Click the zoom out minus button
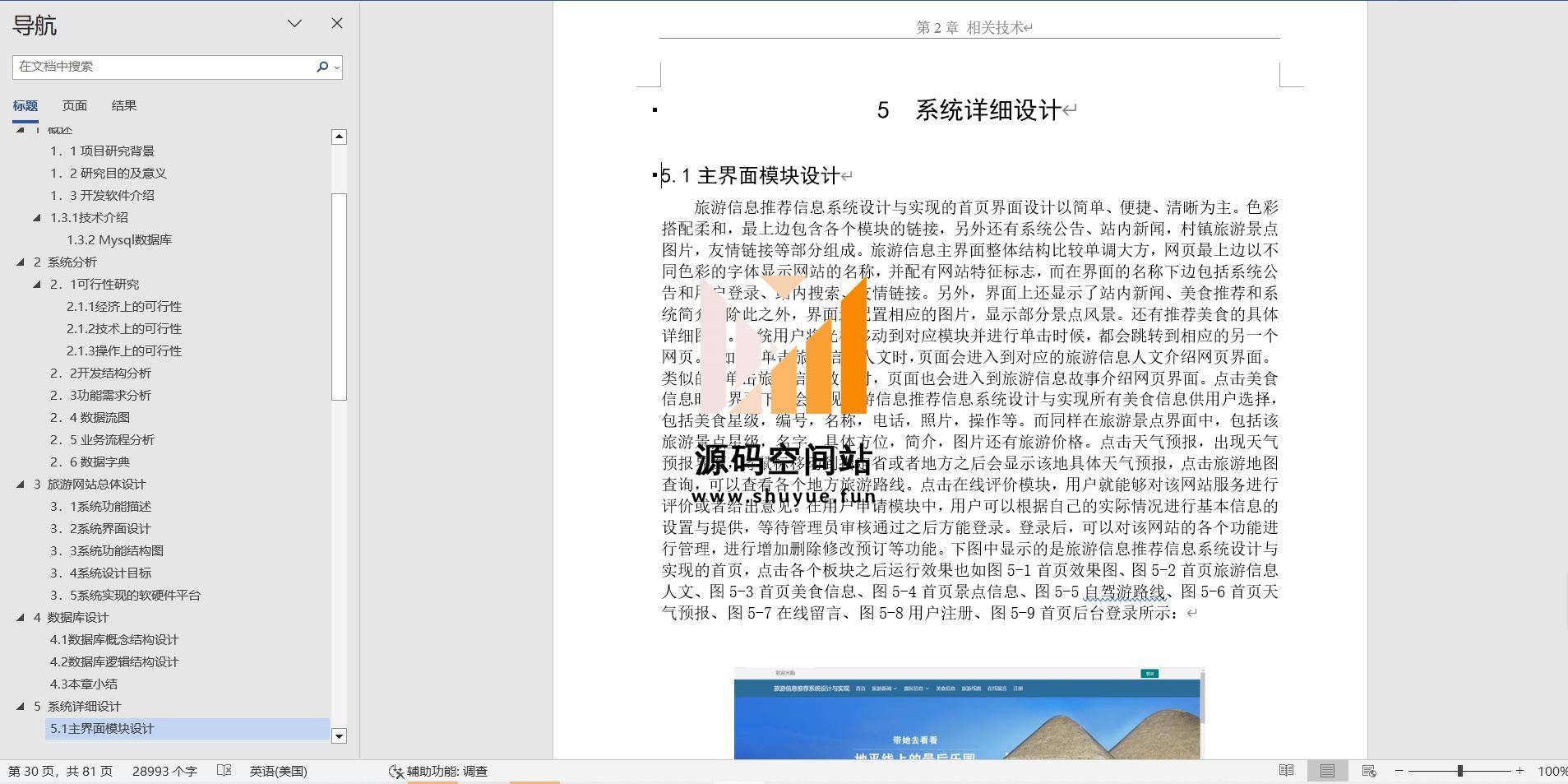1568x784 pixels. pyautogui.click(x=1399, y=771)
